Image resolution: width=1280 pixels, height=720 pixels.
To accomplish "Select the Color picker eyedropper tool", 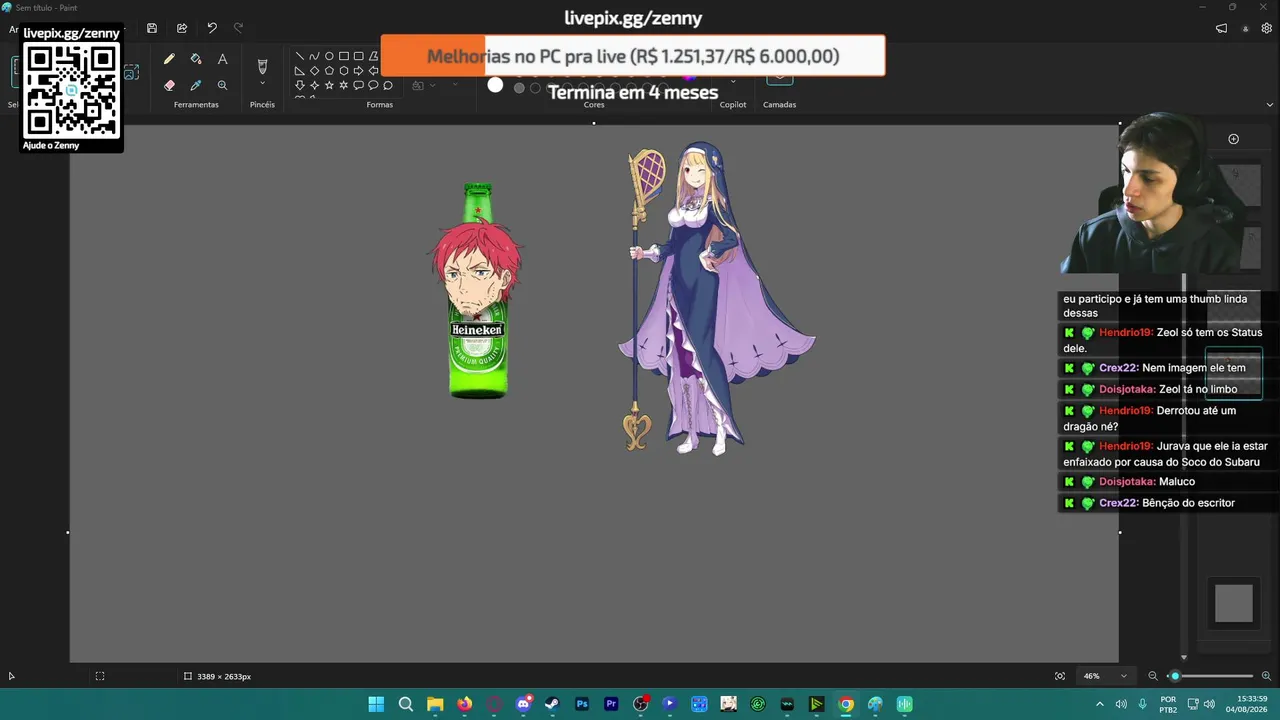I will click(x=196, y=86).
